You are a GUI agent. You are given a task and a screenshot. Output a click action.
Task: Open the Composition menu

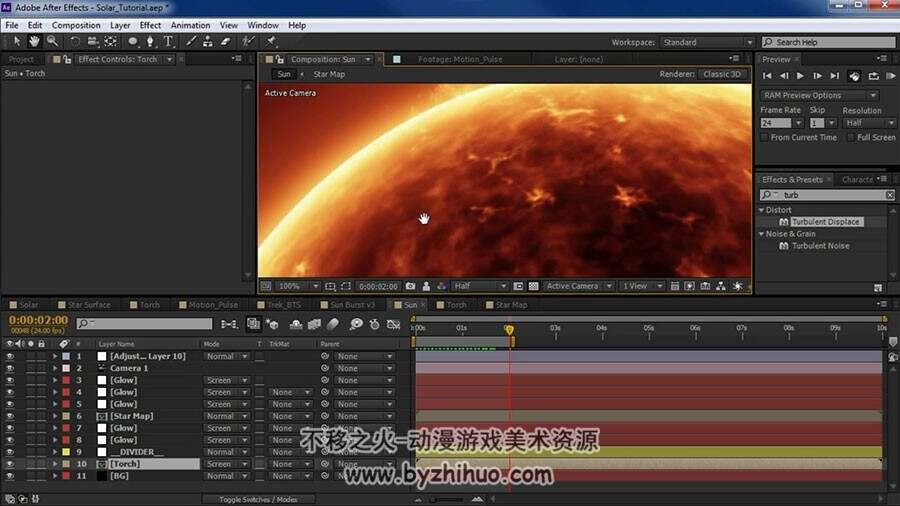pos(76,25)
